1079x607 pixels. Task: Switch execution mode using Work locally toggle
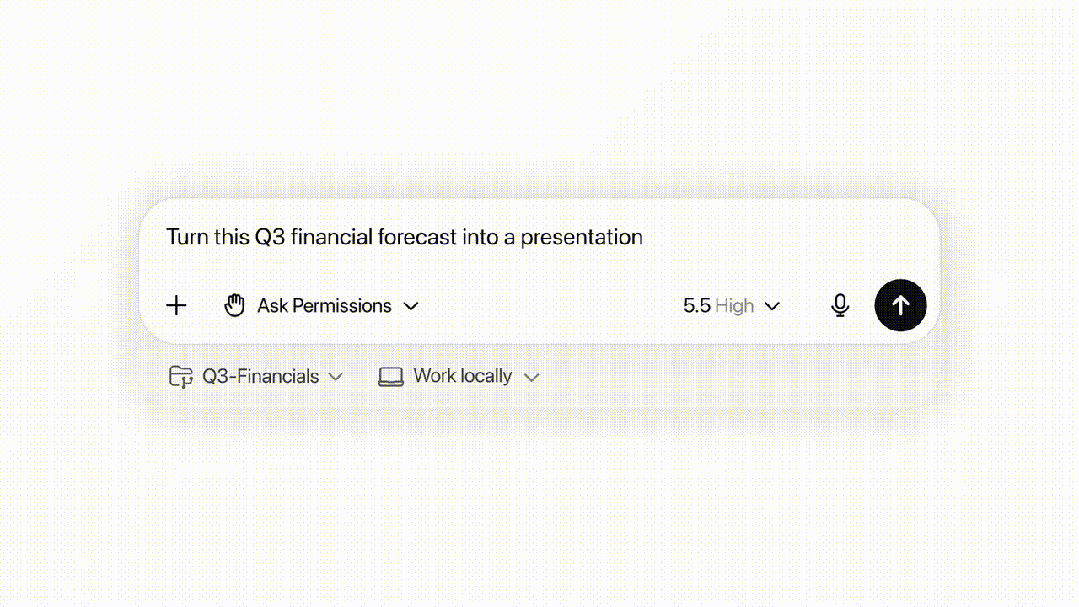point(458,376)
